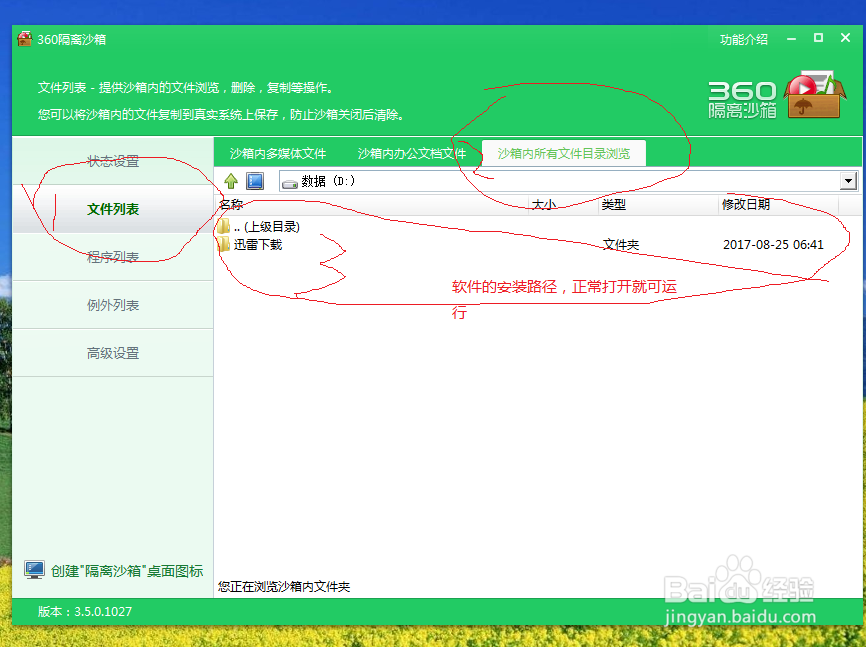Screen dimensions: 866x647
Task: Click the sandbox icon in the title bar
Action: pyautogui.click(x=23, y=39)
